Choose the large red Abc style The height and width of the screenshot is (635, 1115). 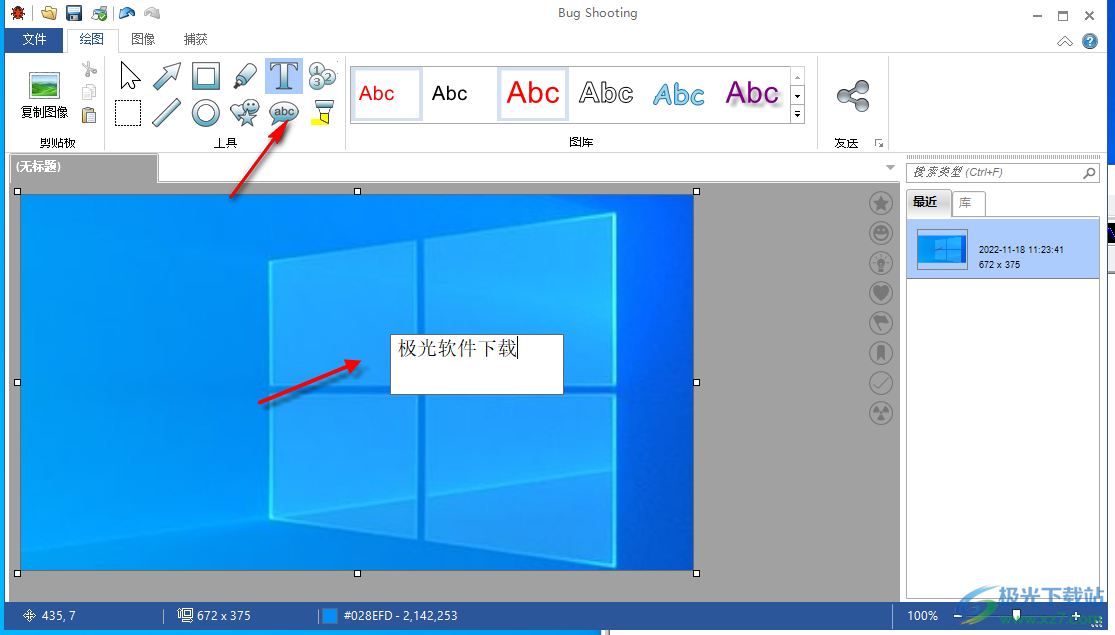(533, 94)
